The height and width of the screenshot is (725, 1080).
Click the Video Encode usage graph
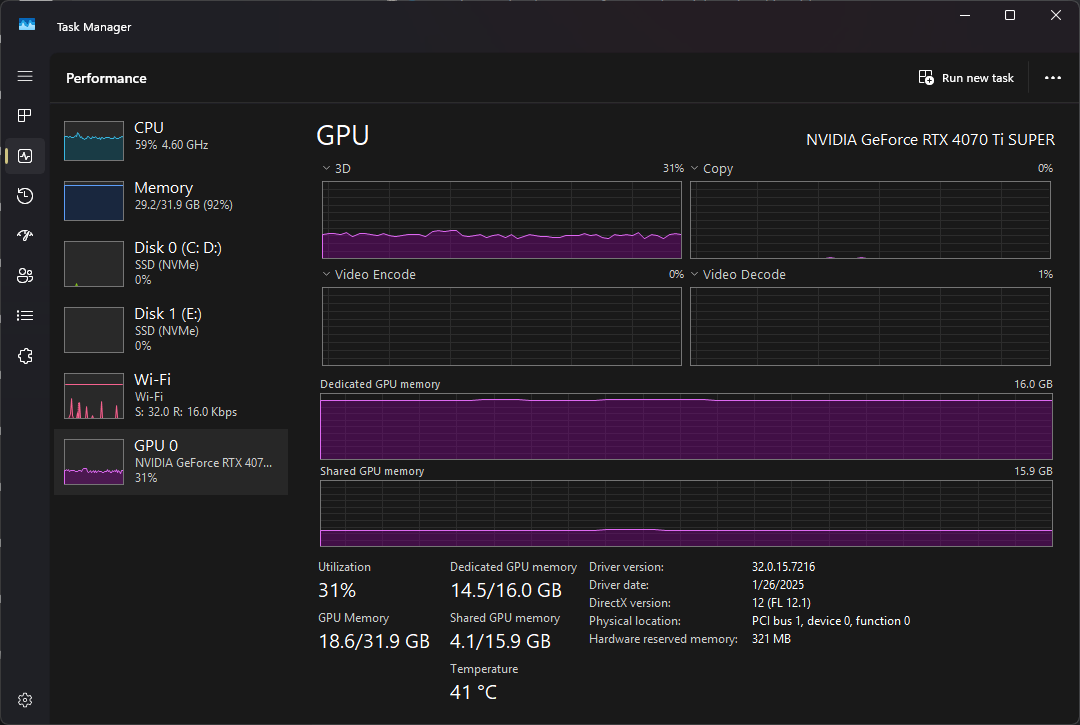pos(501,326)
